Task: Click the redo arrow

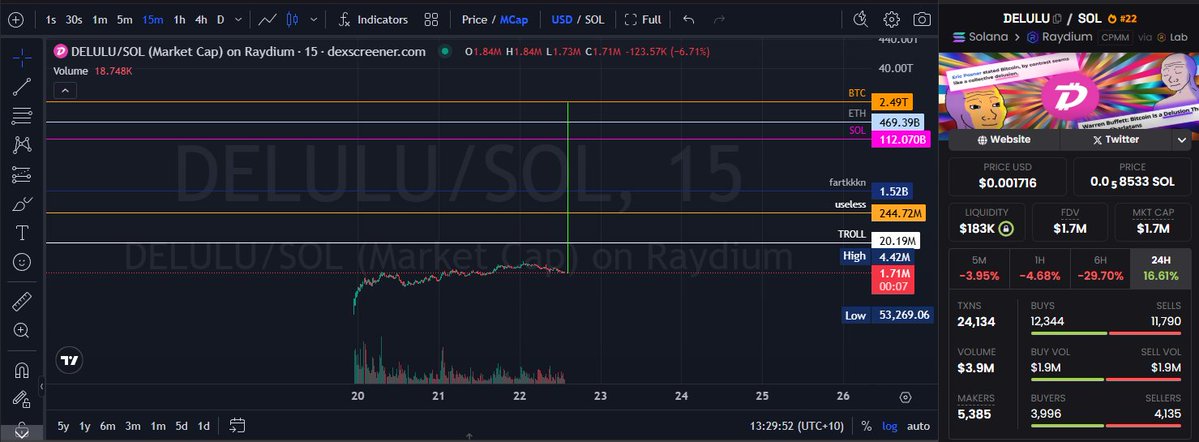Action: [719, 19]
